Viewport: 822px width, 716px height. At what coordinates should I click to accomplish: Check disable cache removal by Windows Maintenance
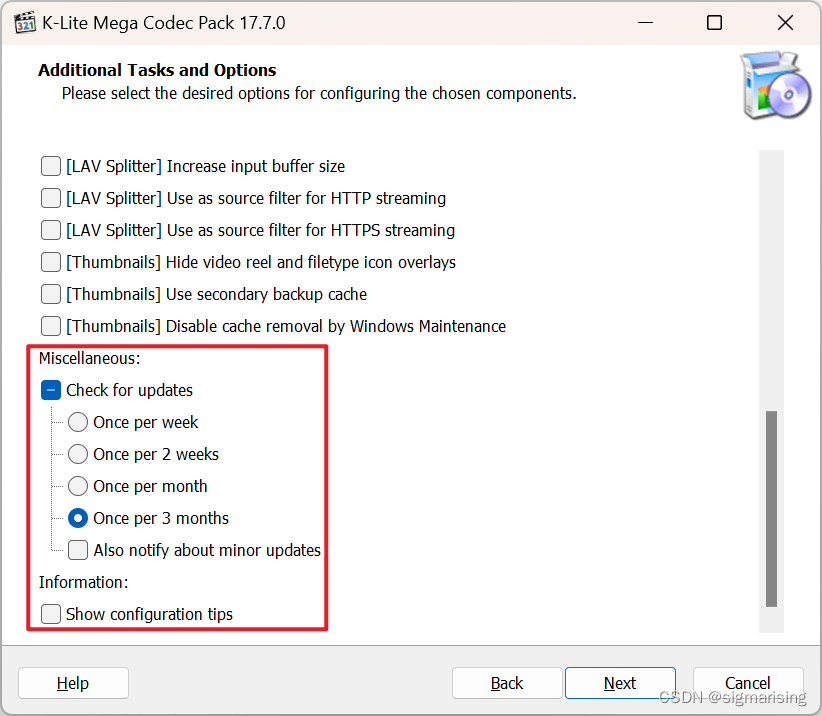[51, 326]
